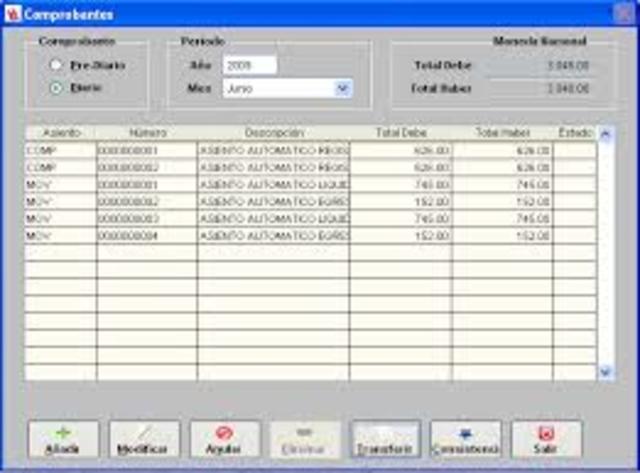Open the Mes month dropdown
This screenshot has height=473, width=640.
click(342, 88)
